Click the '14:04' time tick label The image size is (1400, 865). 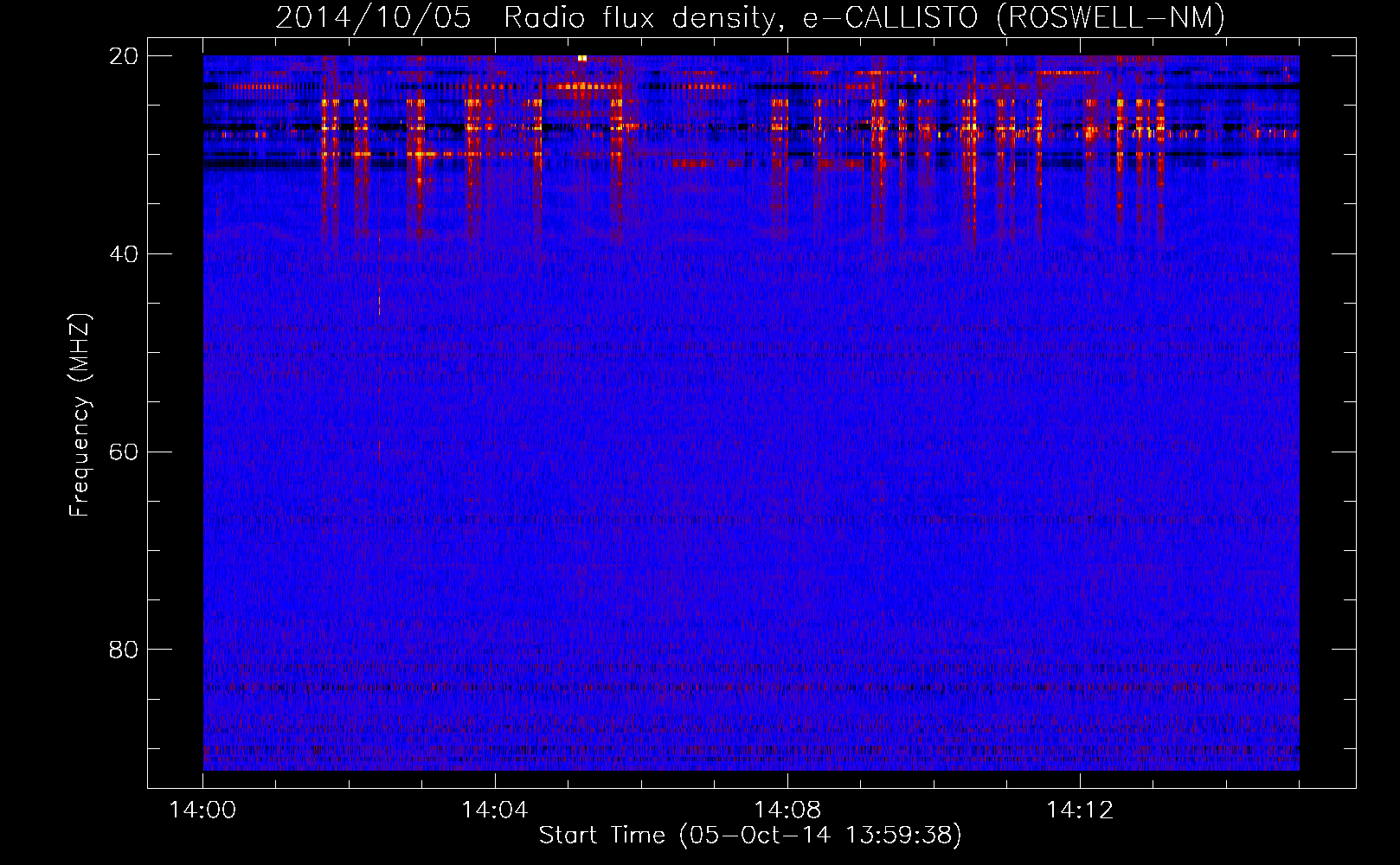click(495, 811)
